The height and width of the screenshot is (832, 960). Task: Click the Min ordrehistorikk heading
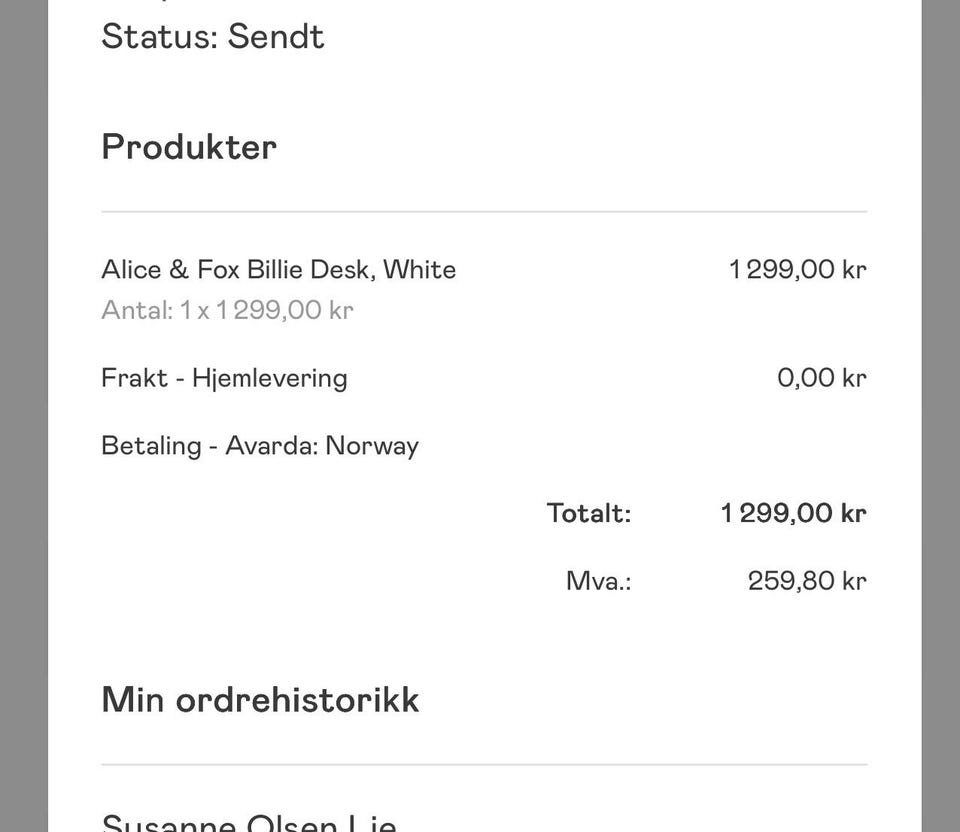click(260, 700)
